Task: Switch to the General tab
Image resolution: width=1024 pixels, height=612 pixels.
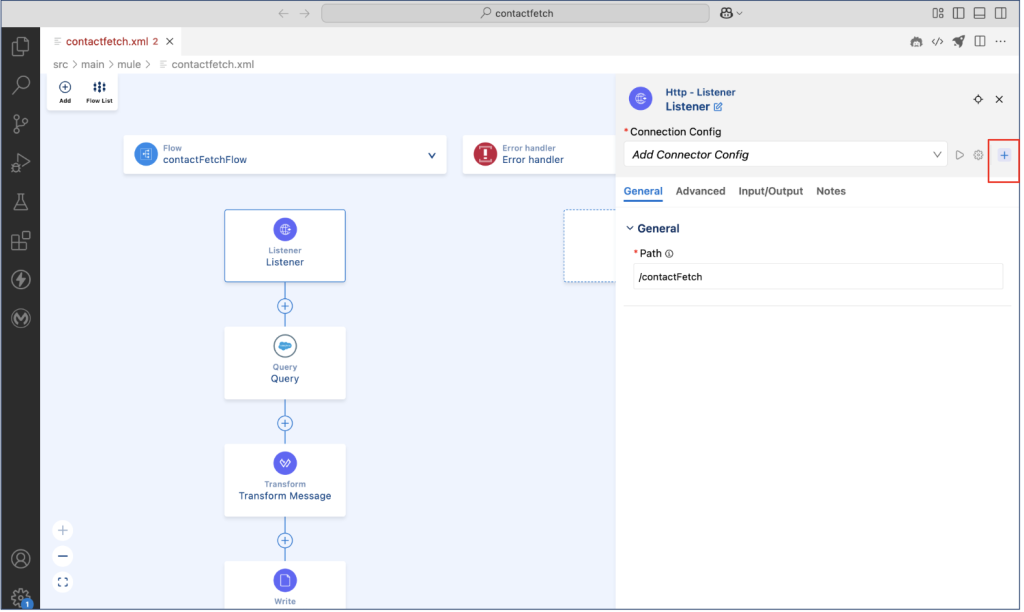Action: (643, 191)
